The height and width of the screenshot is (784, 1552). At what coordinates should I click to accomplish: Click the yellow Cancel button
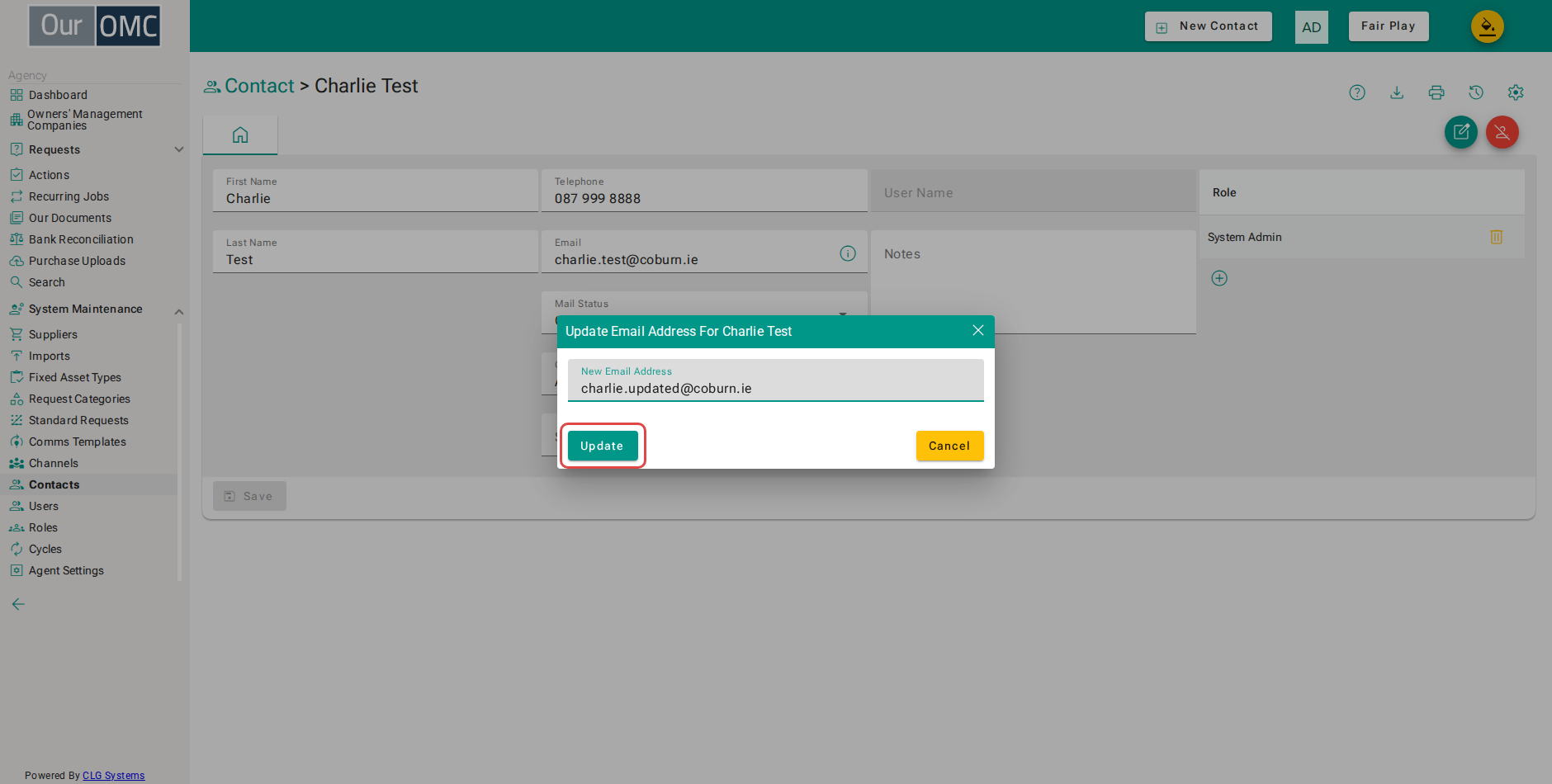point(949,446)
